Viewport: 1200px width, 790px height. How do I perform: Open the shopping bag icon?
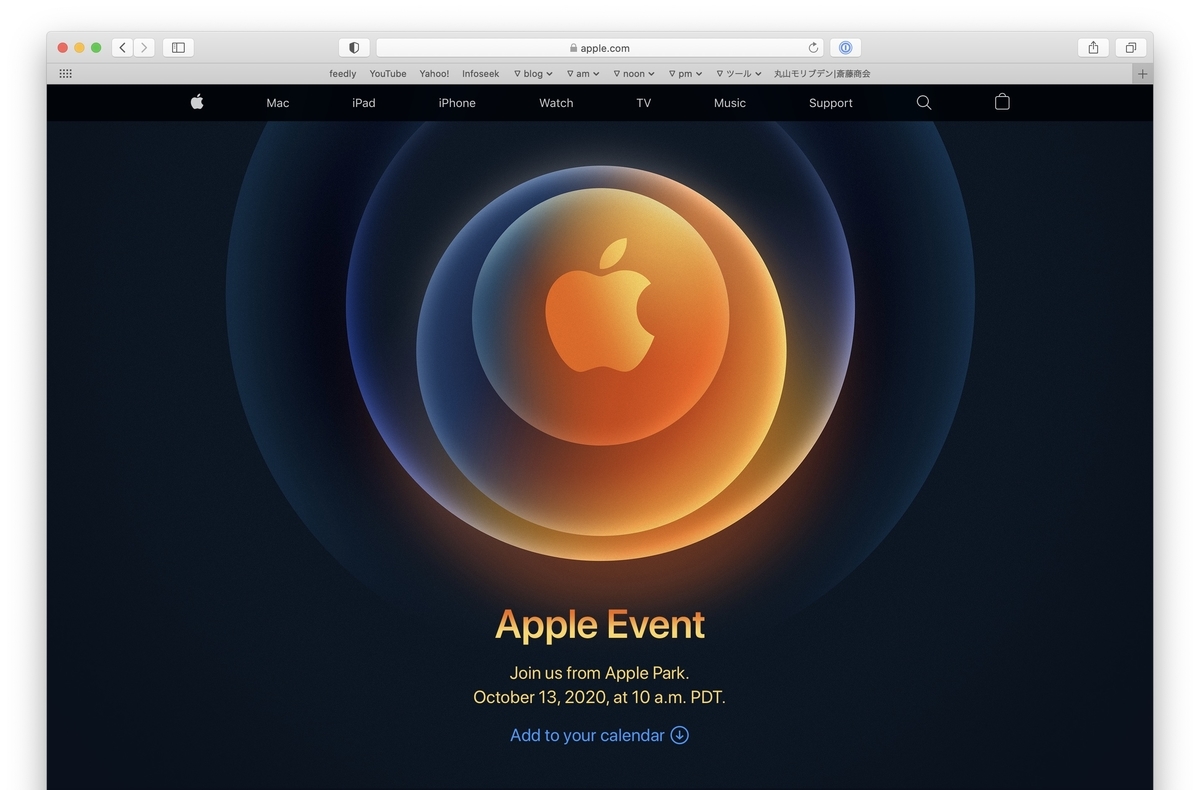pos(1002,102)
